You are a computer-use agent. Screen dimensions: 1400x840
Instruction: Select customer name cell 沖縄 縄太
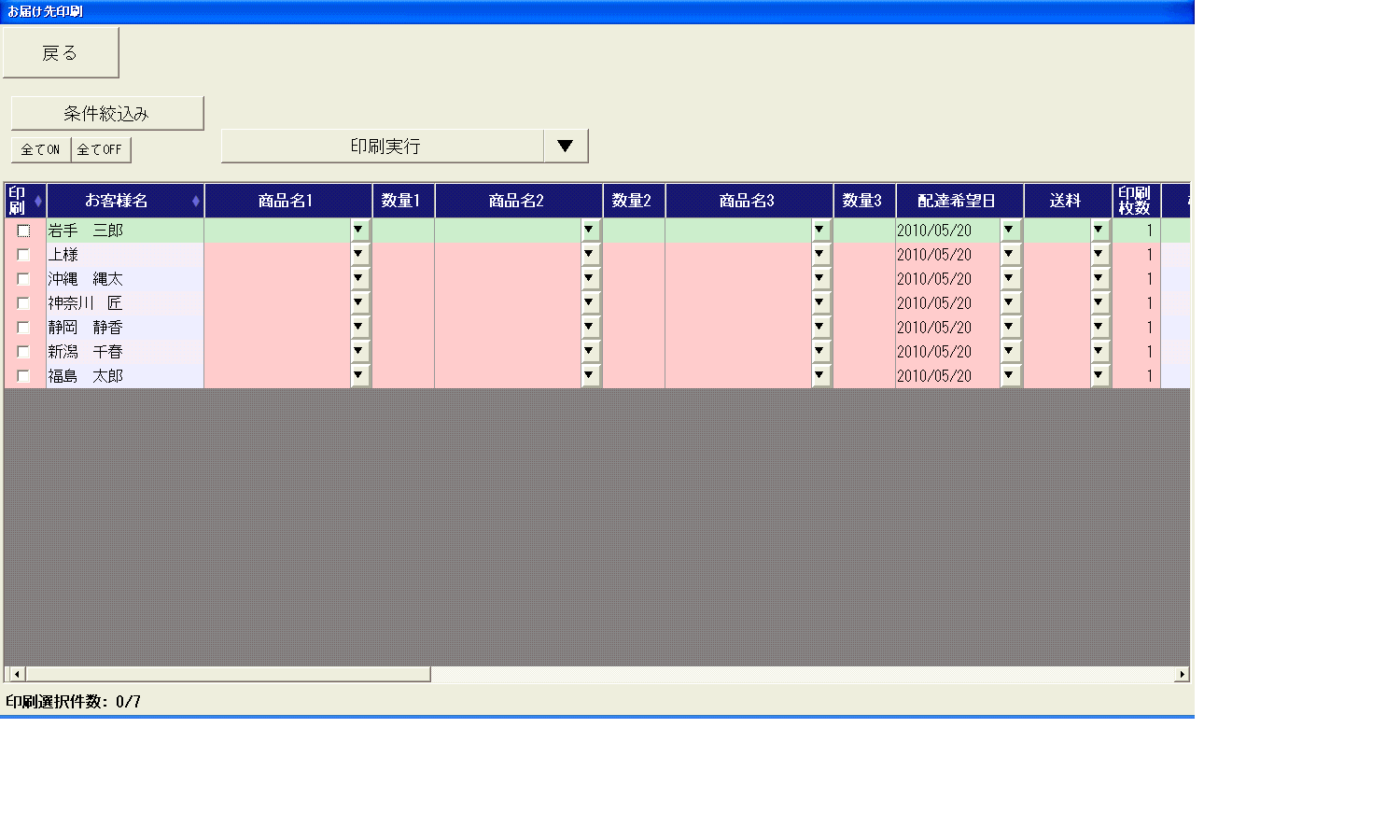[125, 279]
